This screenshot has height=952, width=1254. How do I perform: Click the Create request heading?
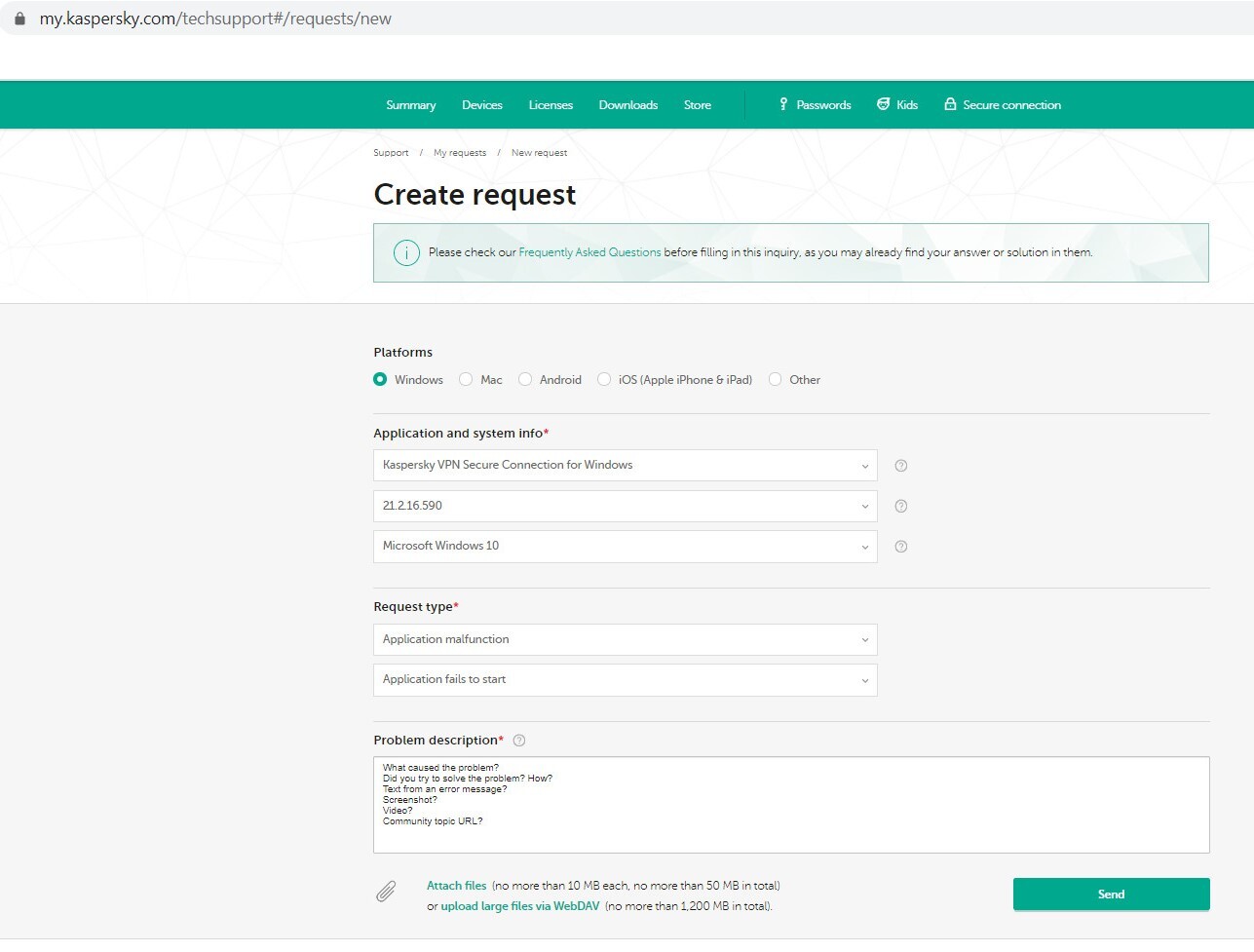click(x=475, y=195)
